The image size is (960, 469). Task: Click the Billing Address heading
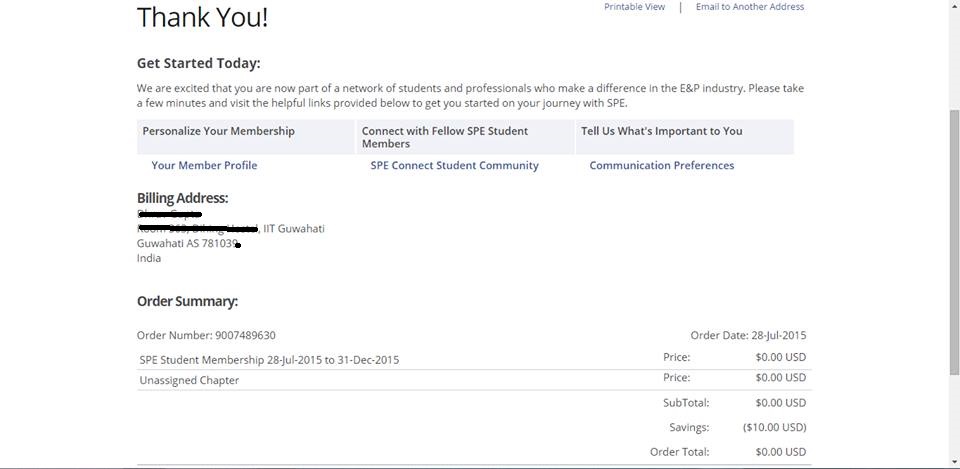tap(182, 198)
